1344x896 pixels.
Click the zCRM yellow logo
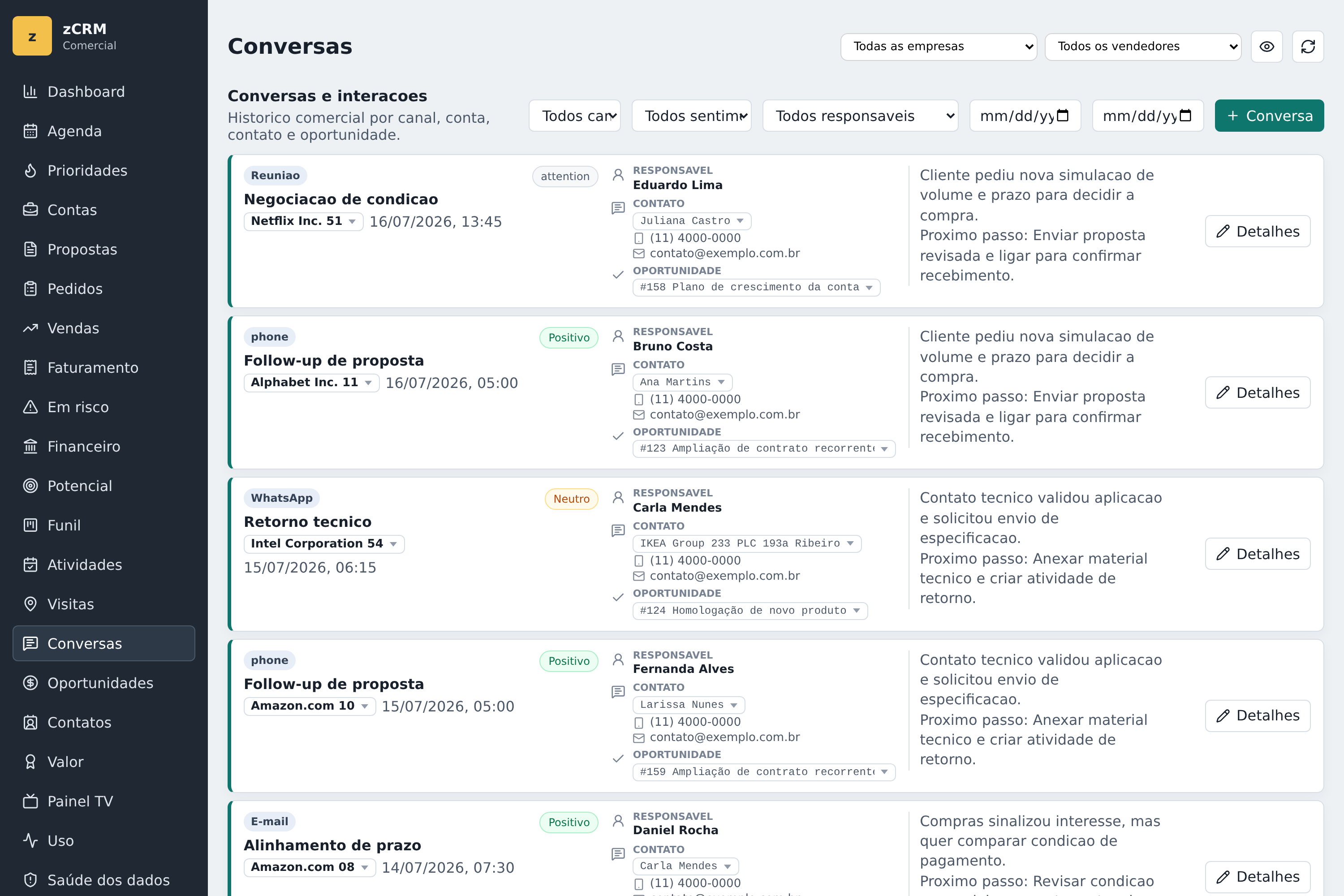(32, 36)
